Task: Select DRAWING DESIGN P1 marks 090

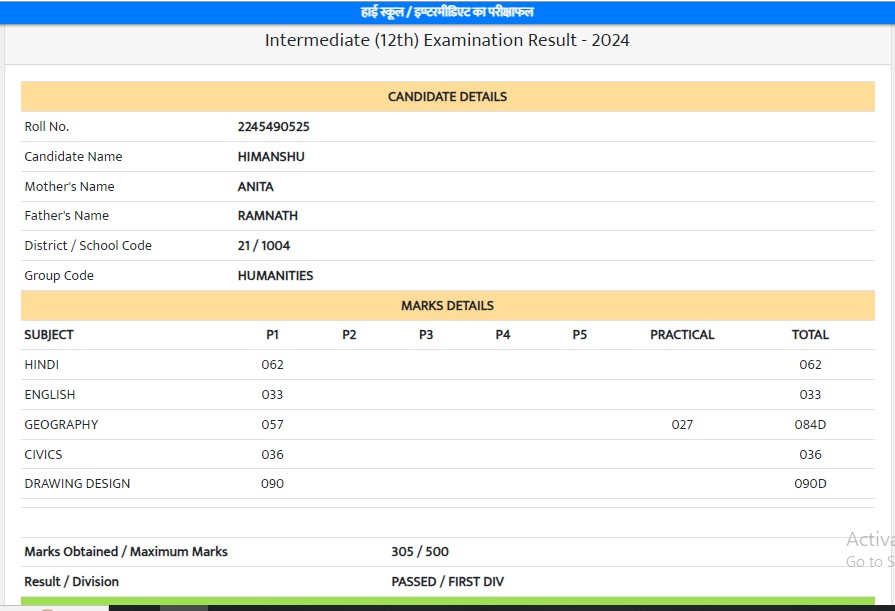Action: 272,484
